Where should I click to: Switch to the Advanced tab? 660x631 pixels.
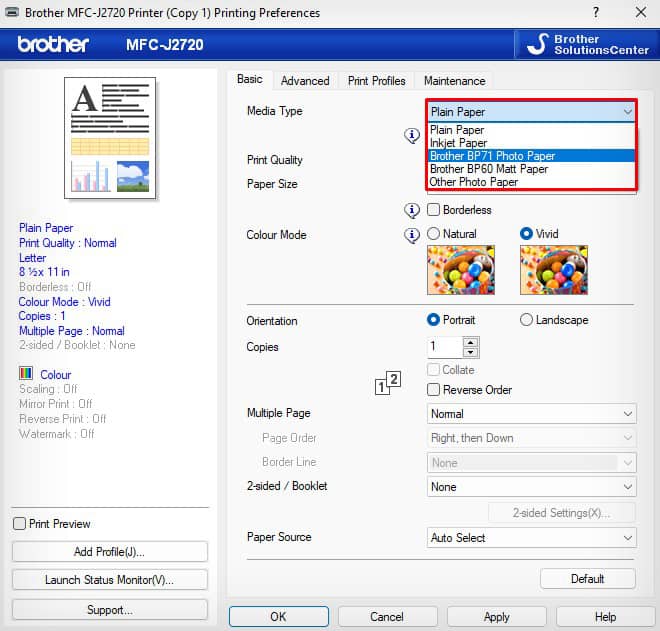pyautogui.click(x=305, y=80)
